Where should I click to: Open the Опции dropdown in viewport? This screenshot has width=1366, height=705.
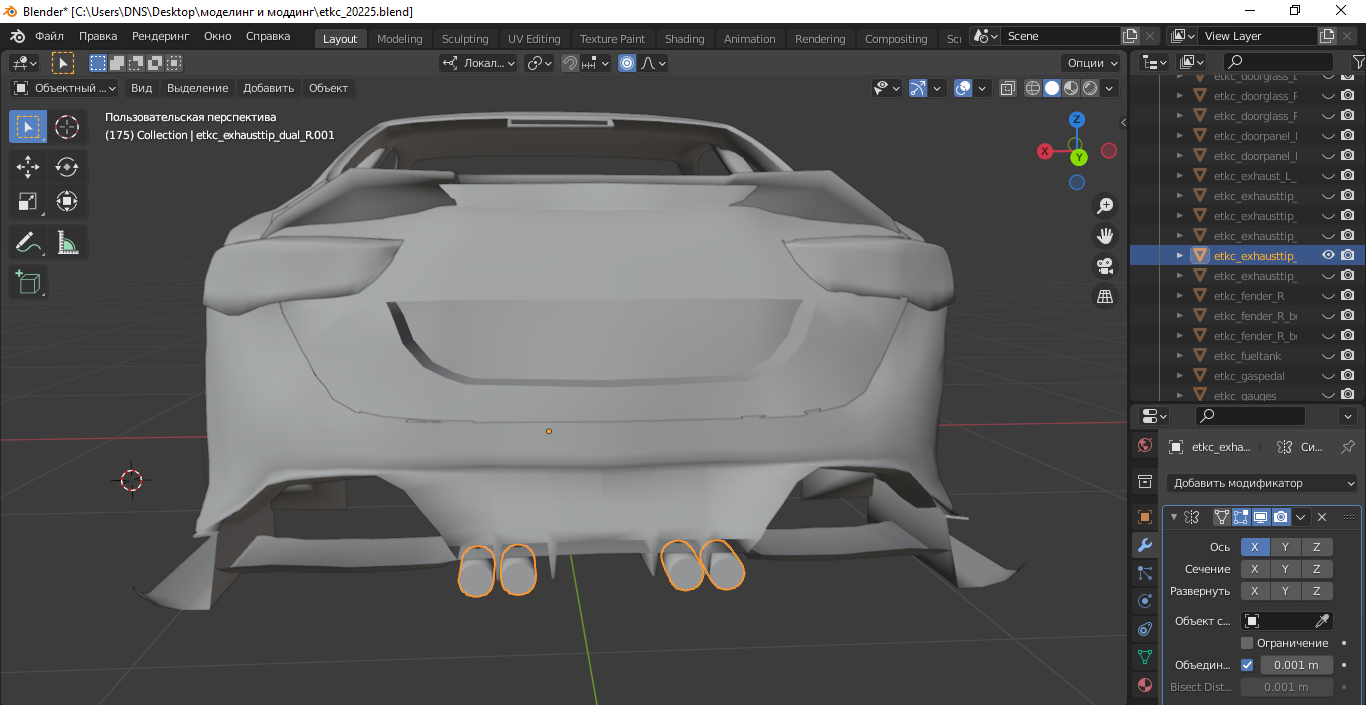1091,63
